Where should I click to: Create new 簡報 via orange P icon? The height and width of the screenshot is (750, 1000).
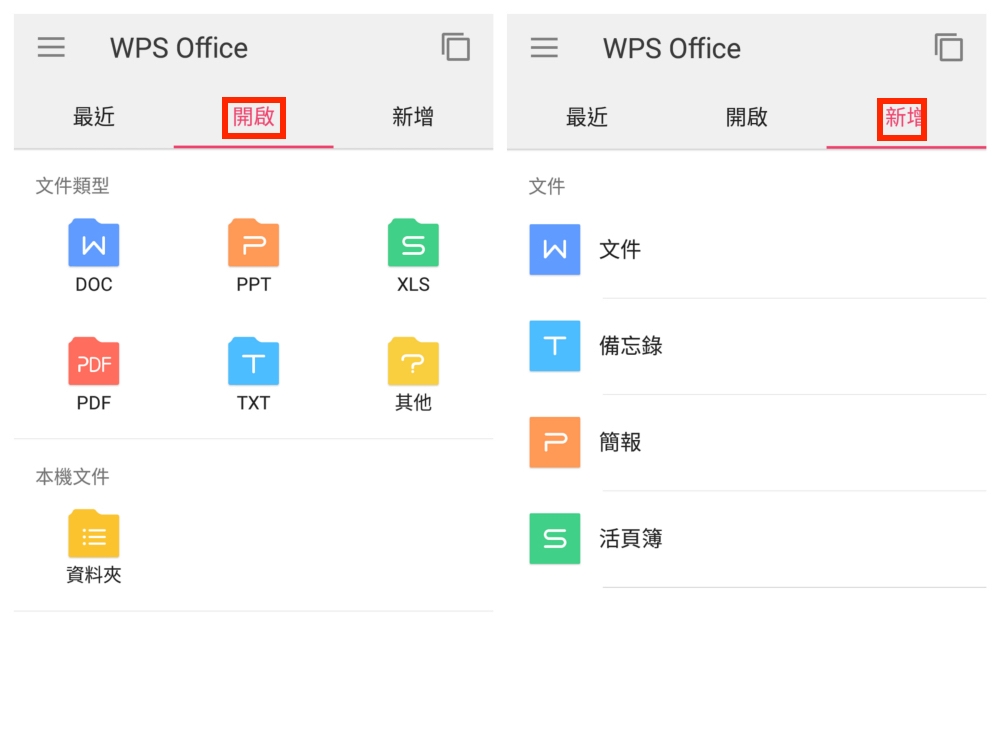coord(555,442)
